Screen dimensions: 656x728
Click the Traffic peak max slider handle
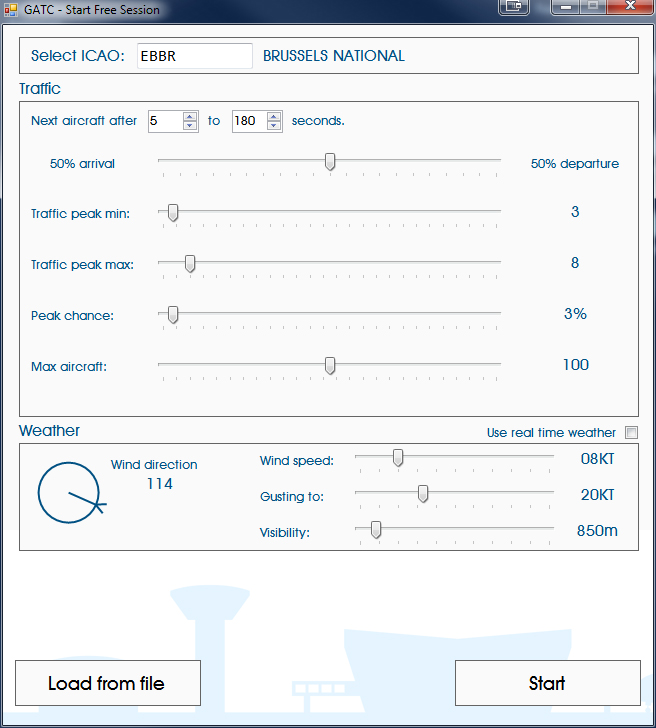pyautogui.click(x=190, y=264)
